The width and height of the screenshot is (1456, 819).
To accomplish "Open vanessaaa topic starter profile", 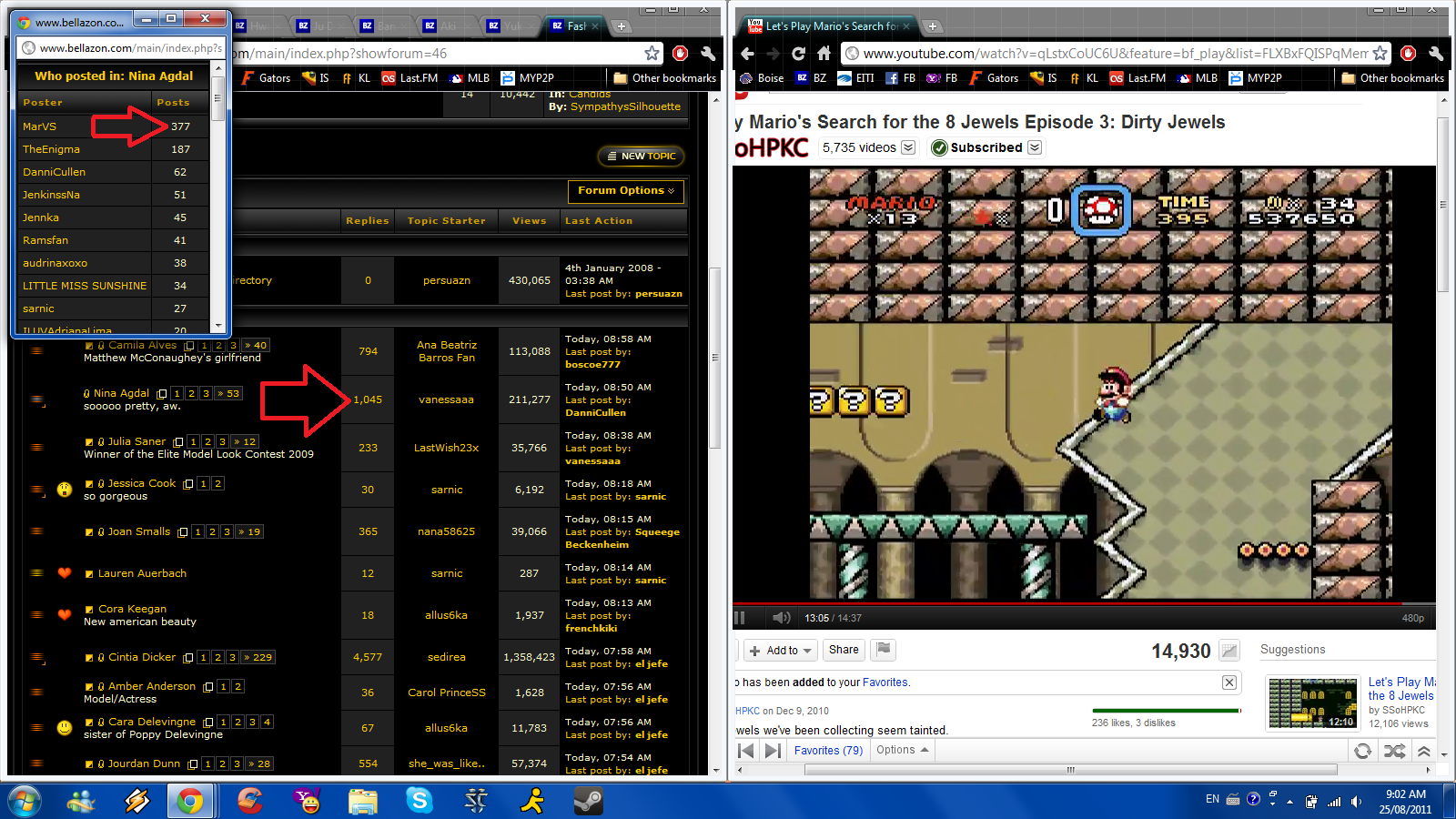I will (x=446, y=399).
